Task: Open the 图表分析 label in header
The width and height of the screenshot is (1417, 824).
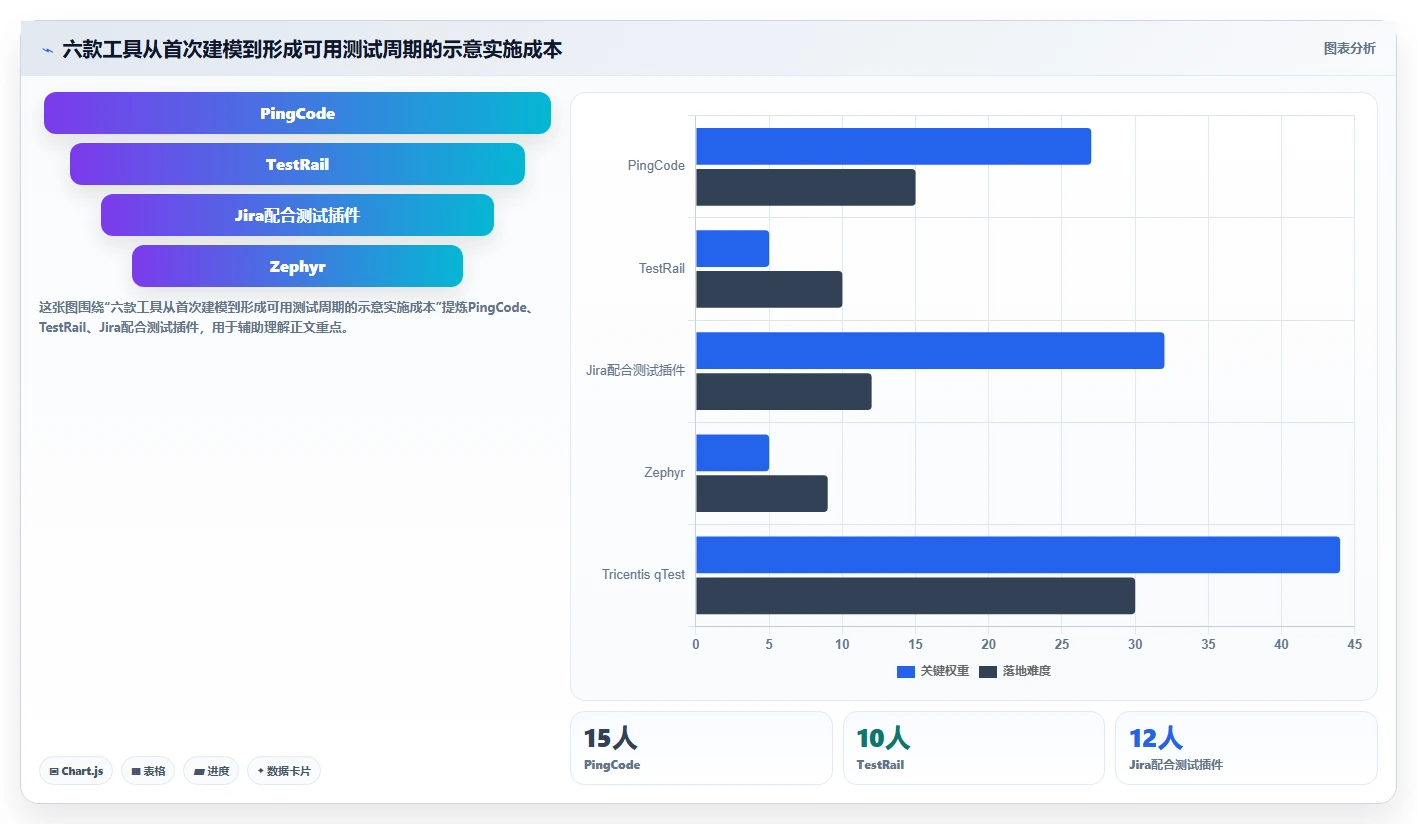Action: (1349, 48)
